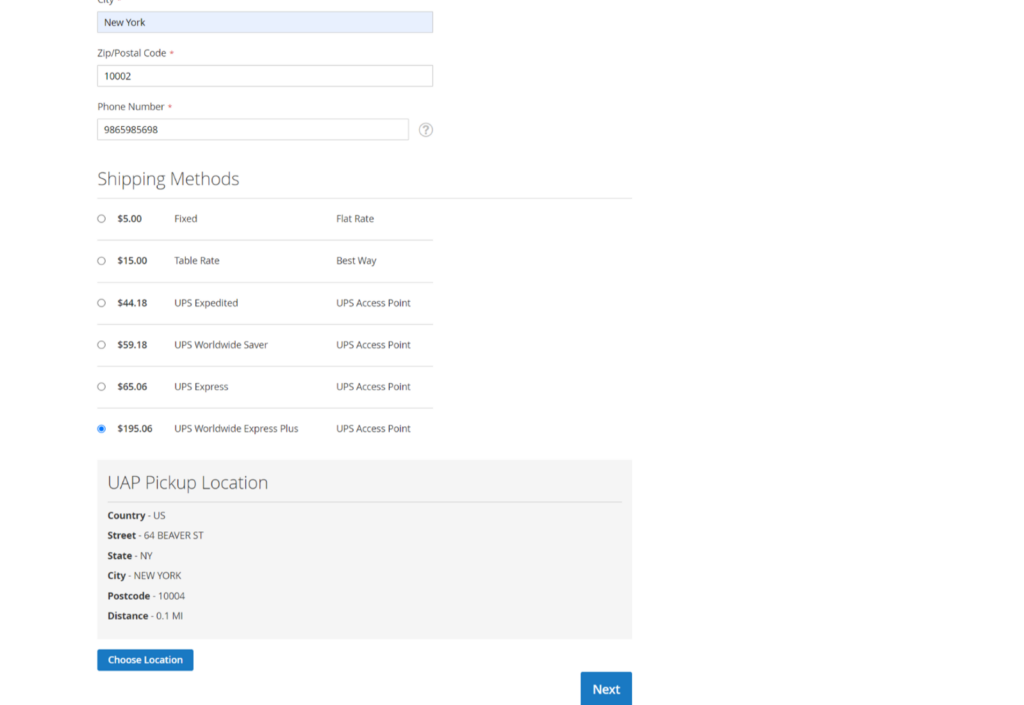Viewport: 1024px width, 705px height.
Task: Click the City NEW YORK pickup line
Action: pos(144,576)
